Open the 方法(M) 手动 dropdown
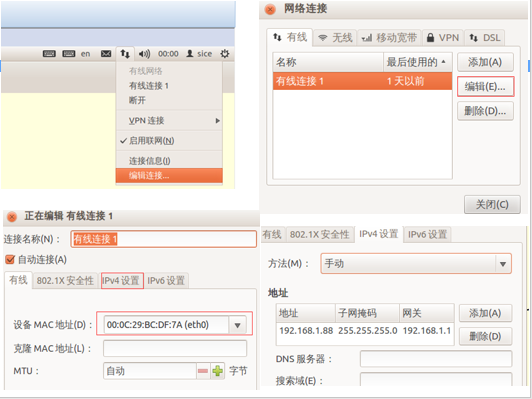532x399 pixels. (416, 264)
